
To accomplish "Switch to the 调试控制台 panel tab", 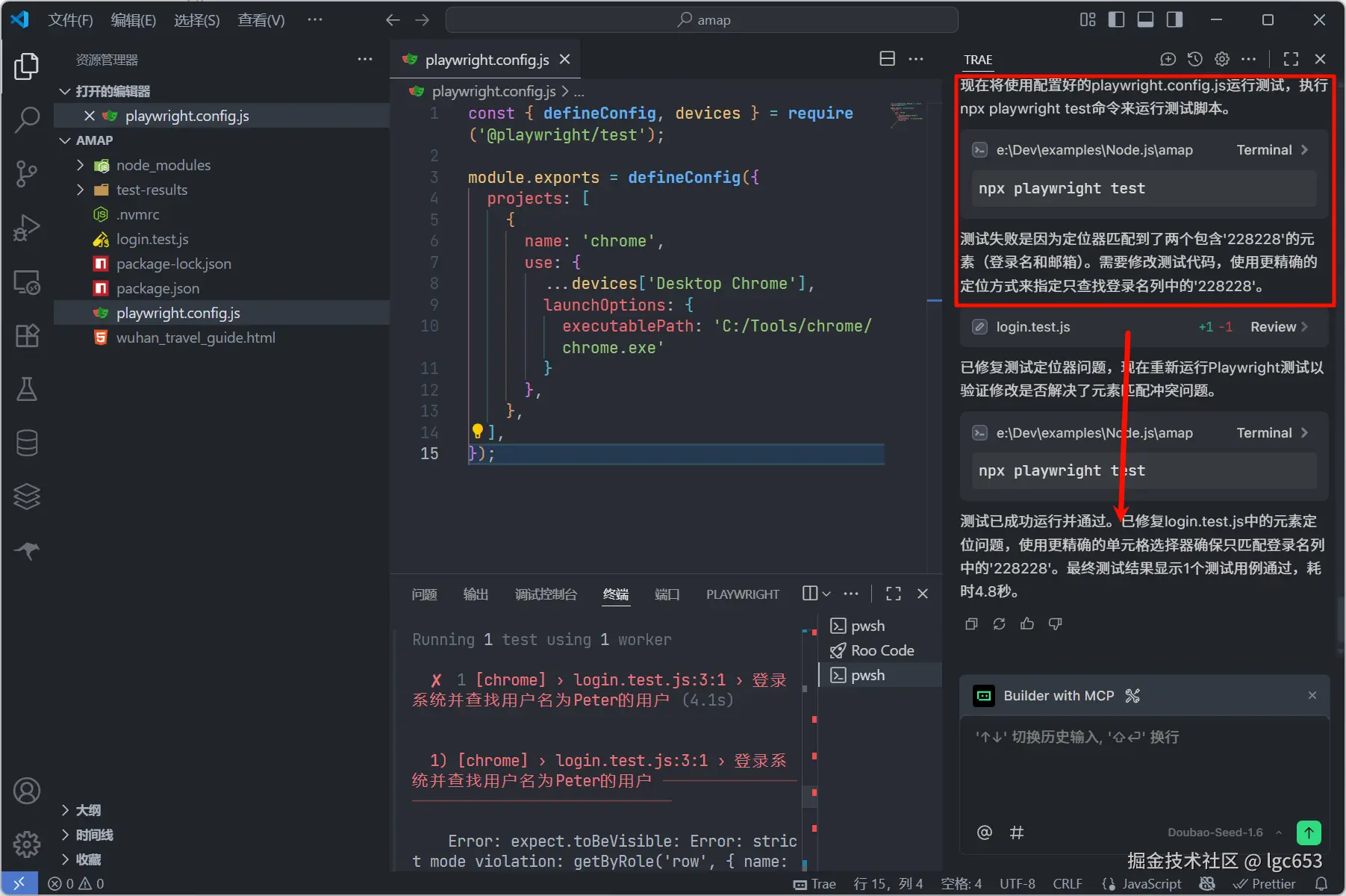I will click(x=546, y=594).
